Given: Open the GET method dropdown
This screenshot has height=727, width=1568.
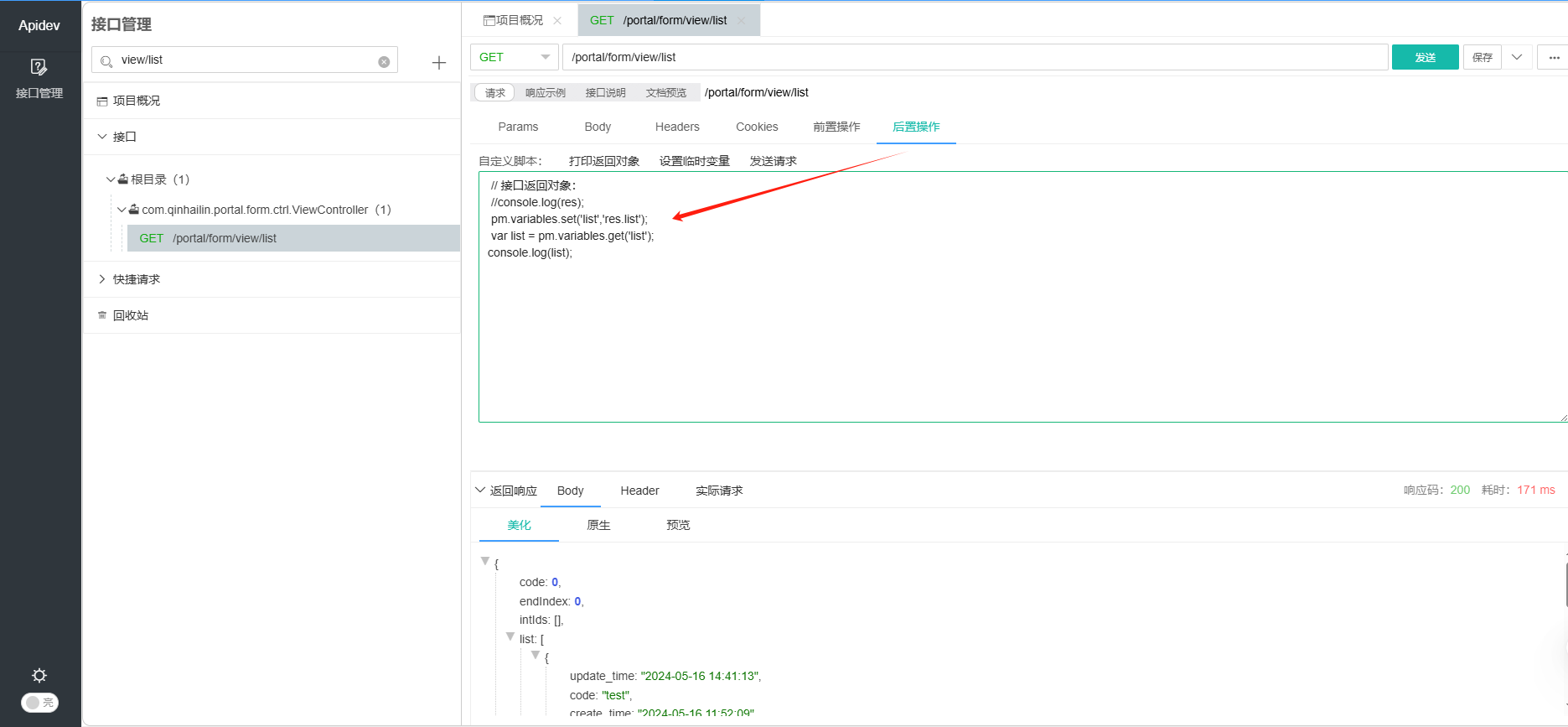Looking at the screenshot, I should [515, 57].
